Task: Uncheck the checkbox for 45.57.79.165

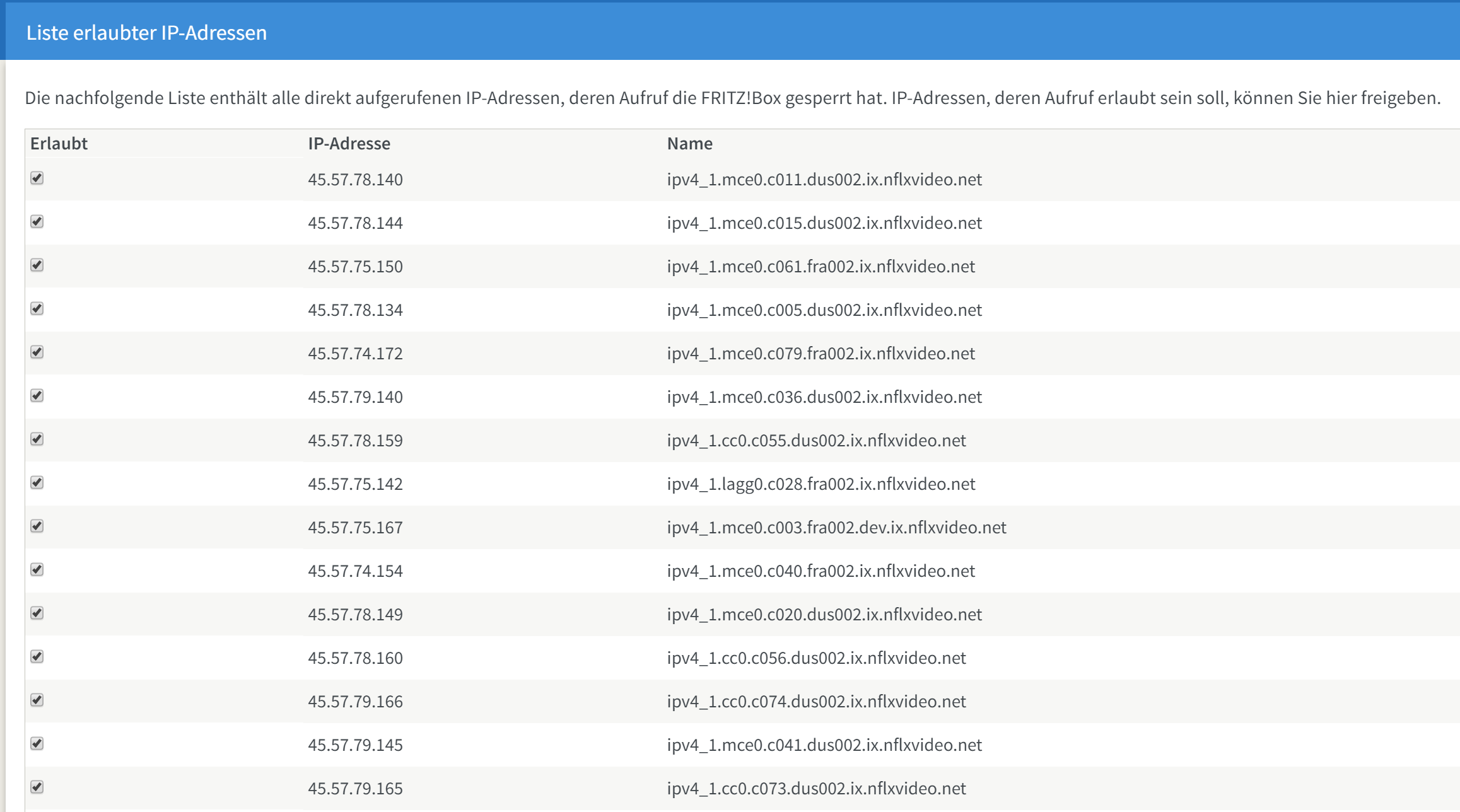Action: [x=37, y=787]
